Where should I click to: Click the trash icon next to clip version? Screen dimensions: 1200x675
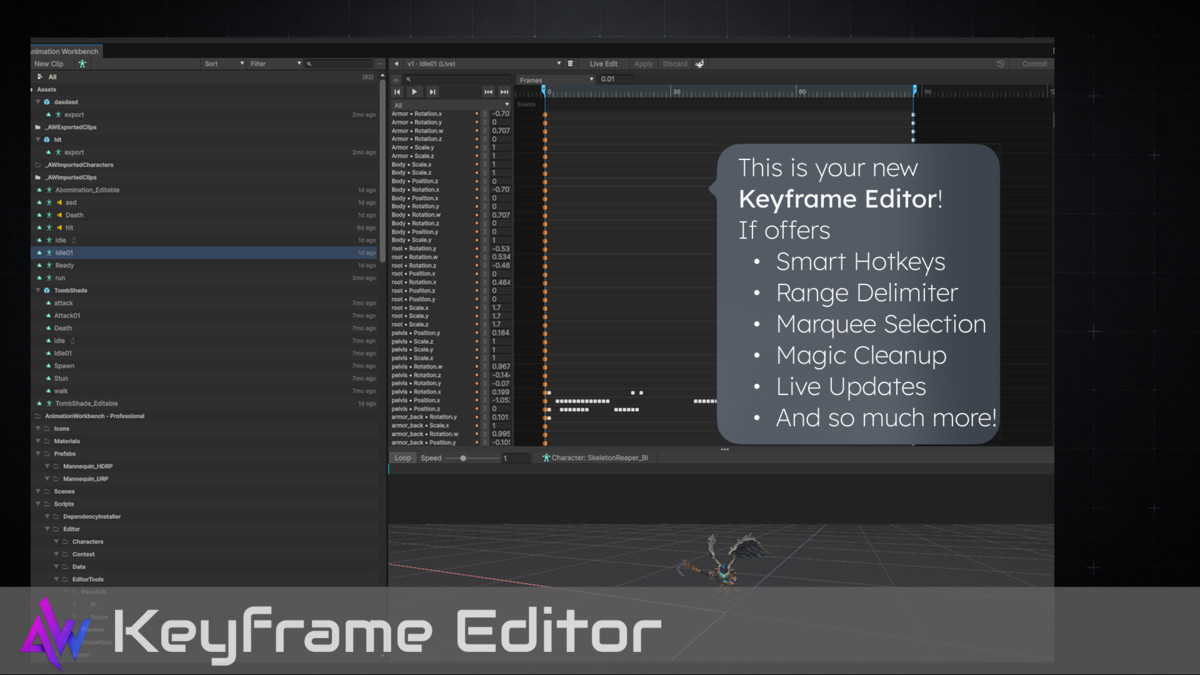[571, 63]
